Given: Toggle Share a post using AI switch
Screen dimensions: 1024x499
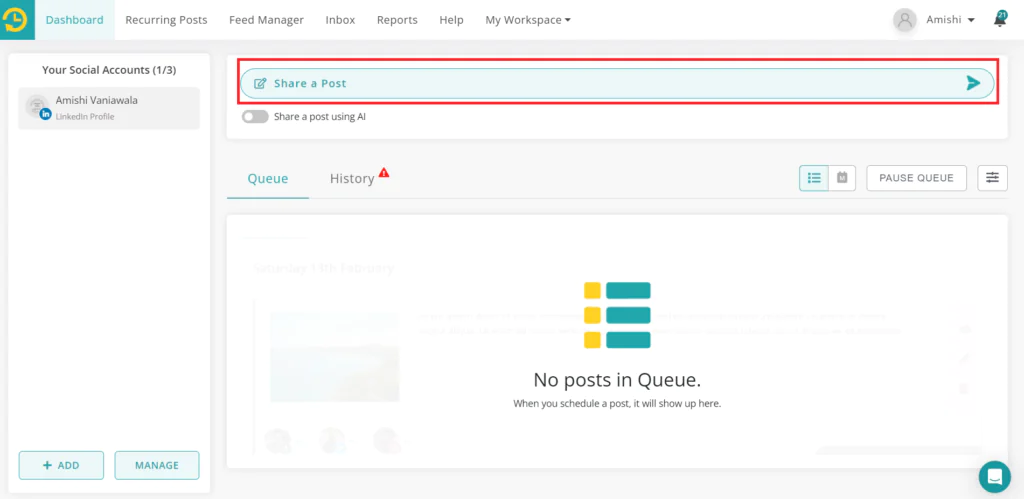Looking at the screenshot, I should [255, 117].
